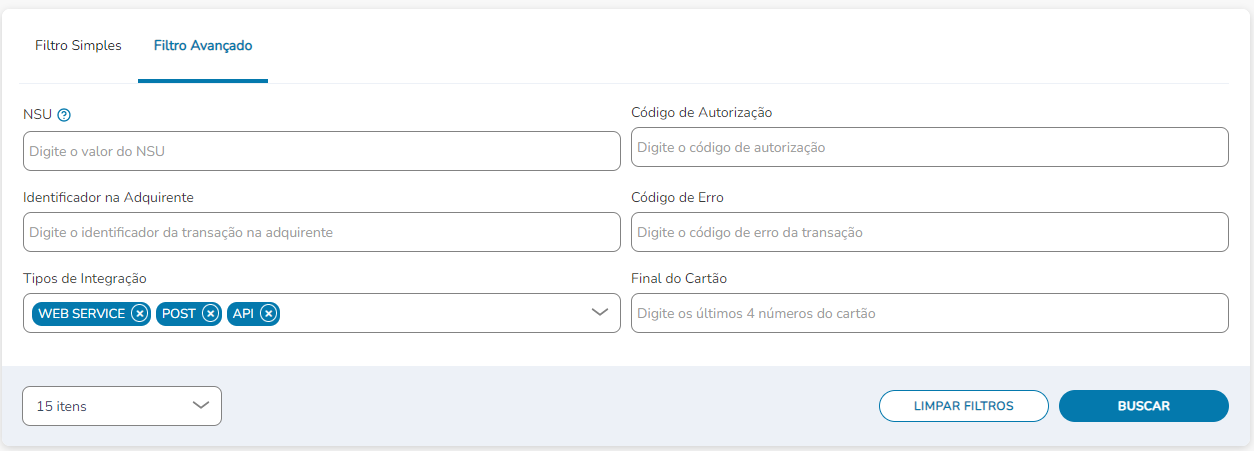Click the API tag label

pyautogui.click(x=243, y=313)
